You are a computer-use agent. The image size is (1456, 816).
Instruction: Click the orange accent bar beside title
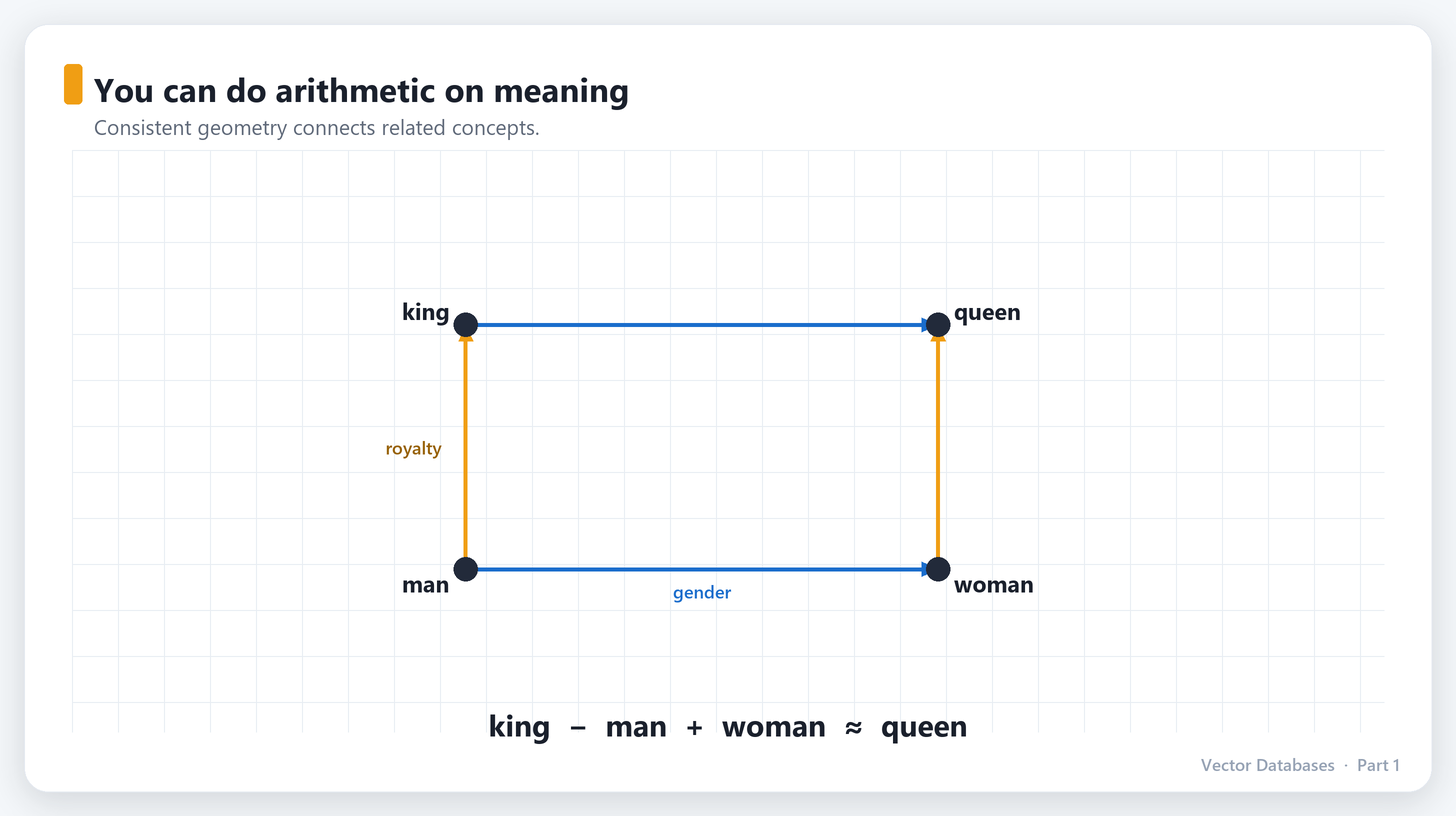tap(73, 84)
